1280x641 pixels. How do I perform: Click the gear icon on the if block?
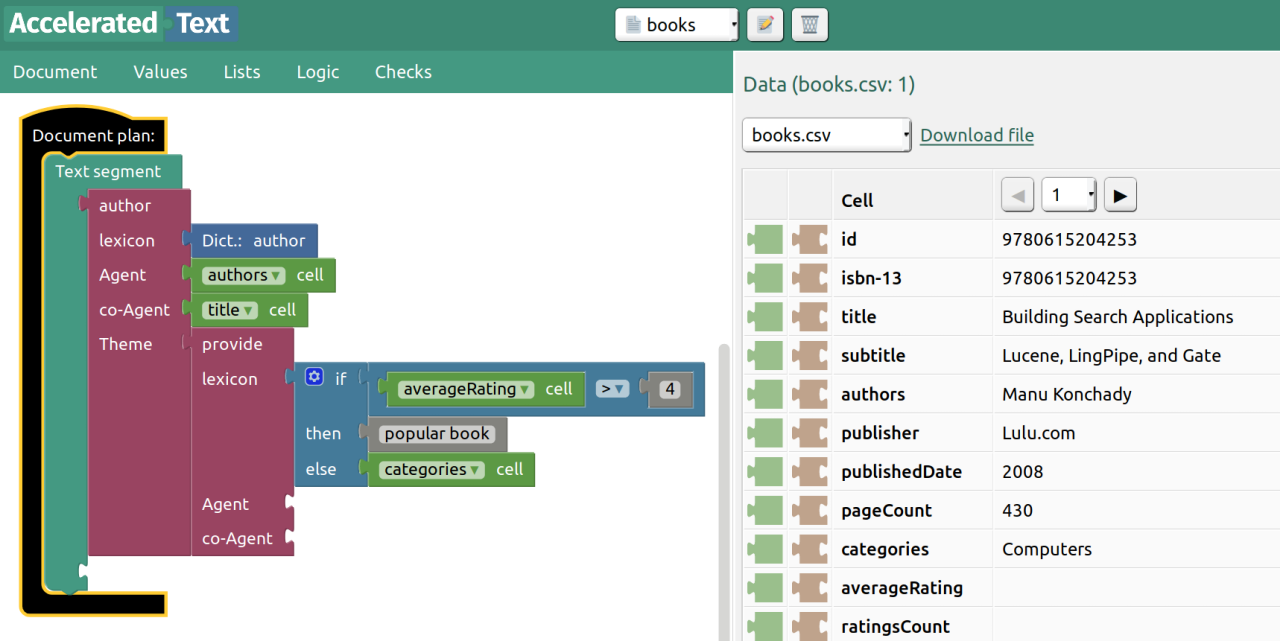(315, 377)
